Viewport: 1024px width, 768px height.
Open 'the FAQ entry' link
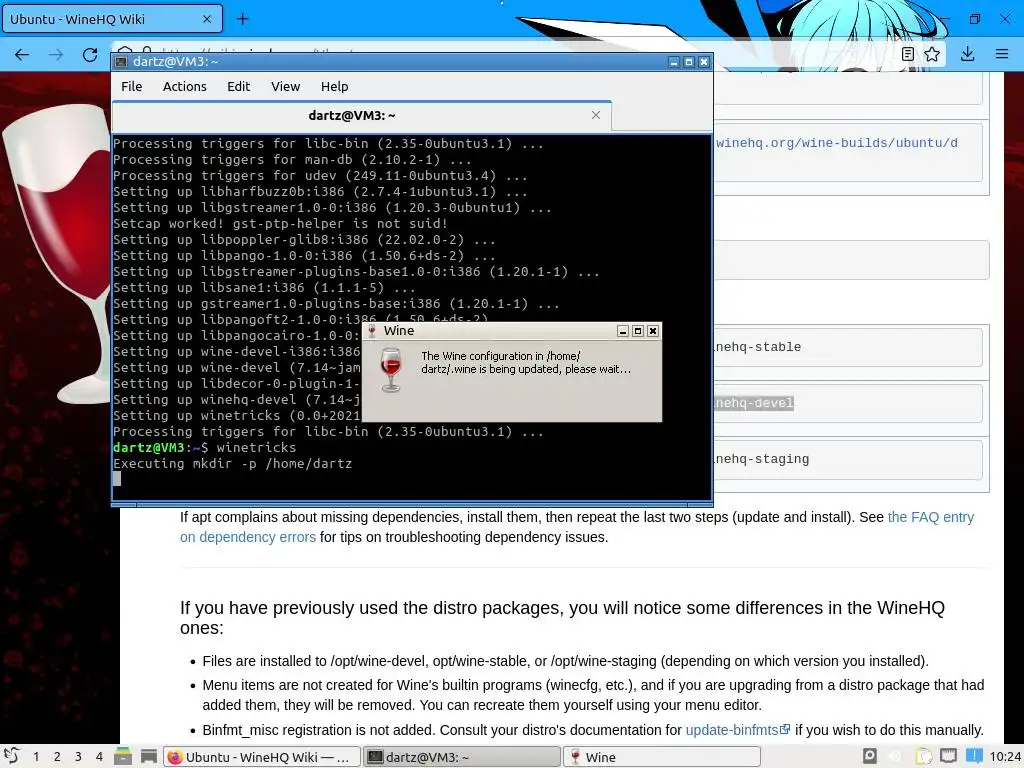(931, 517)
